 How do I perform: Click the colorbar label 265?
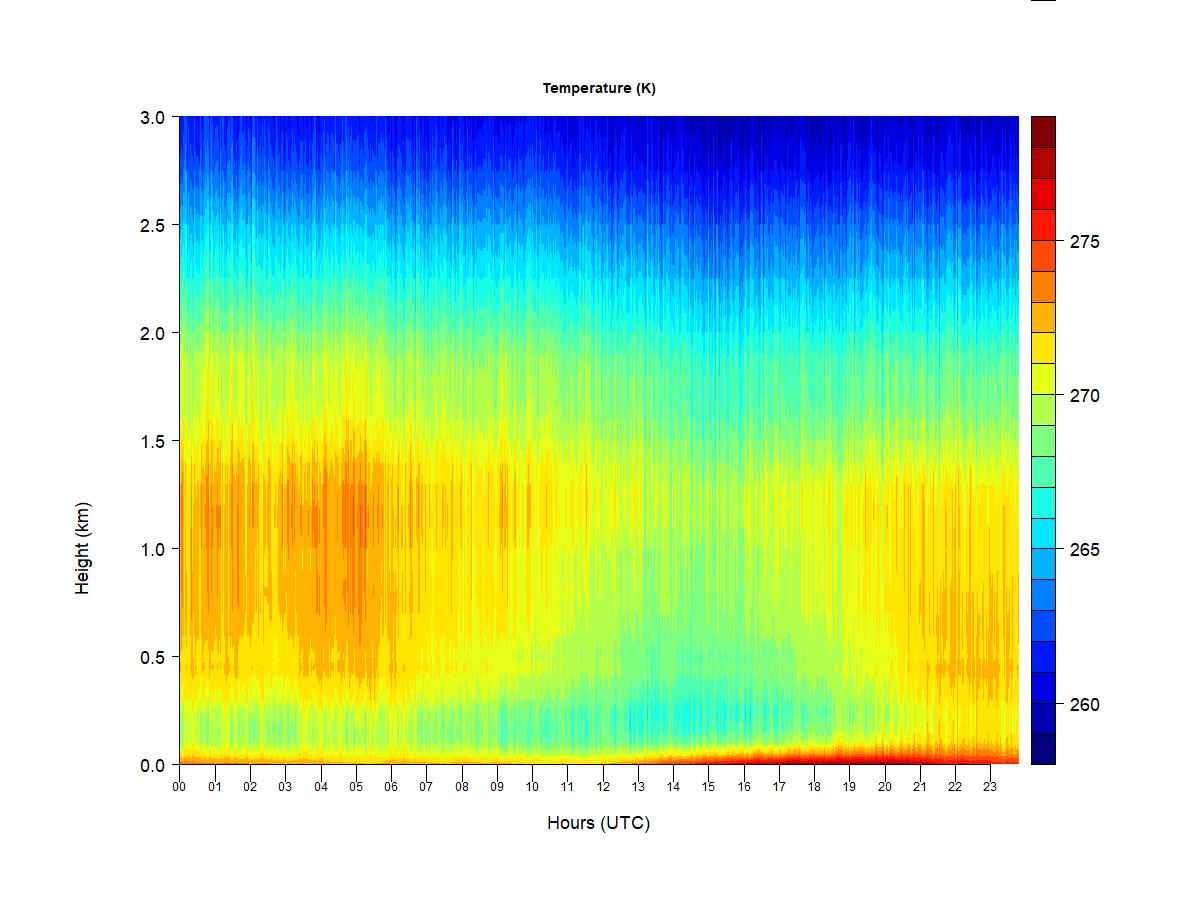coord(1084,550)
